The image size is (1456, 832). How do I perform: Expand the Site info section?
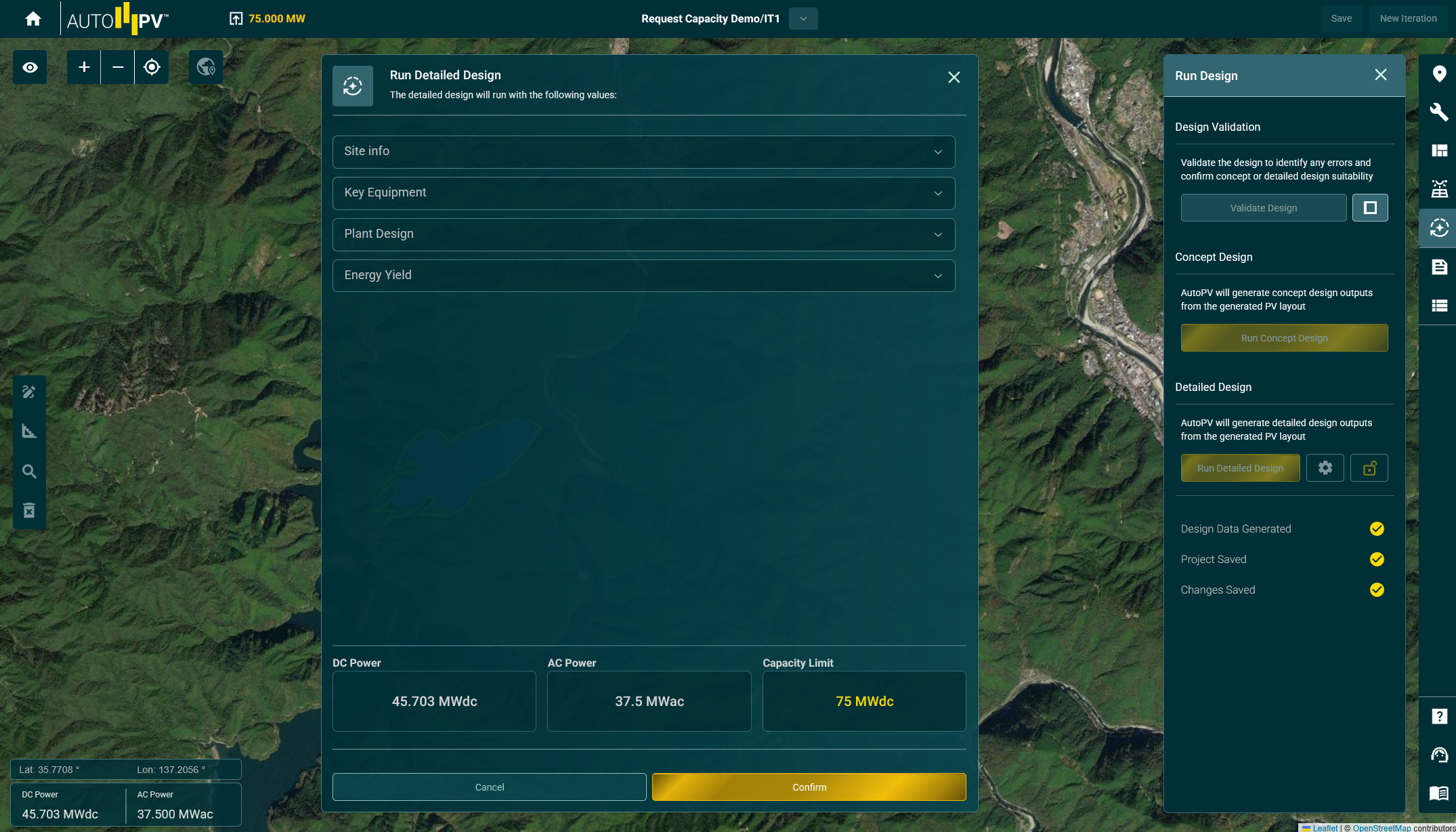click(x=643, y=152)
